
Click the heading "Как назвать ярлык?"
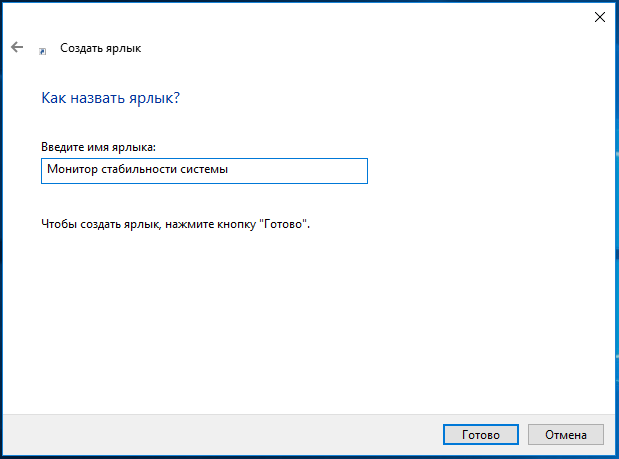[x=111, y=98]
